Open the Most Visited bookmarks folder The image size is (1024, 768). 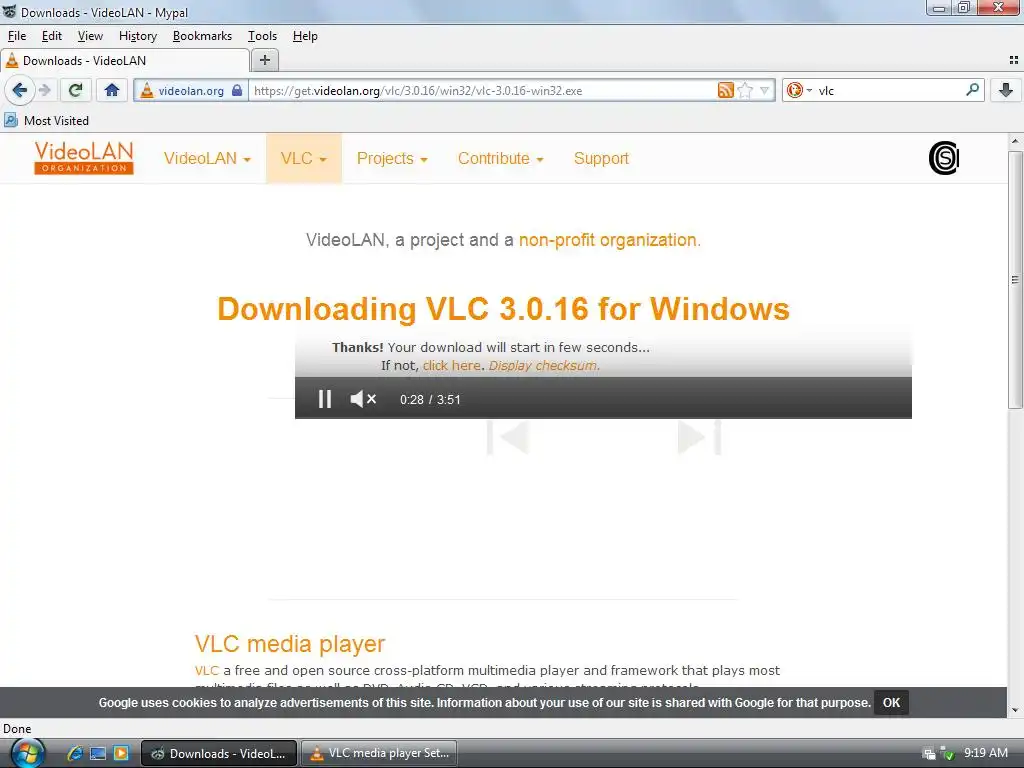coord(46,120)
